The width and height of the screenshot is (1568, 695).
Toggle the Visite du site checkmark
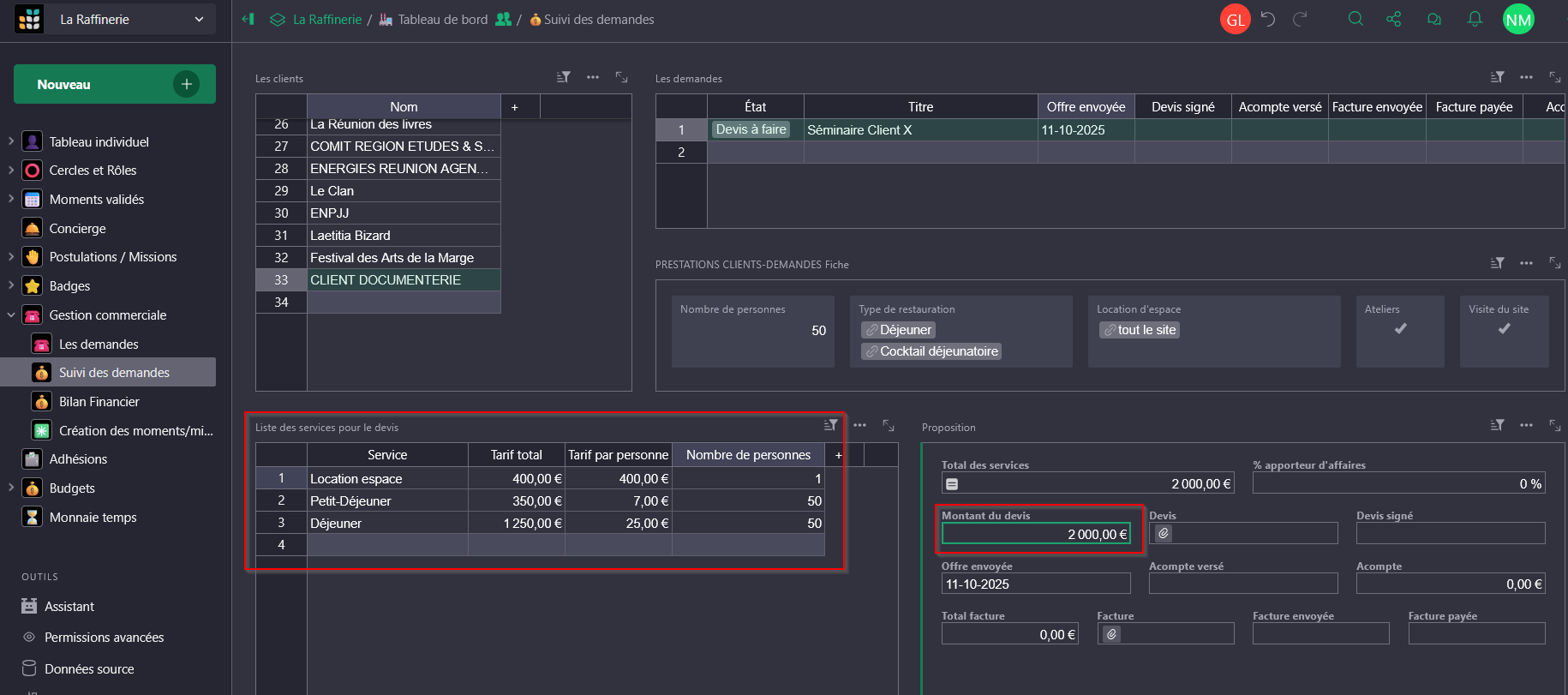click(x=1504, y=329)
